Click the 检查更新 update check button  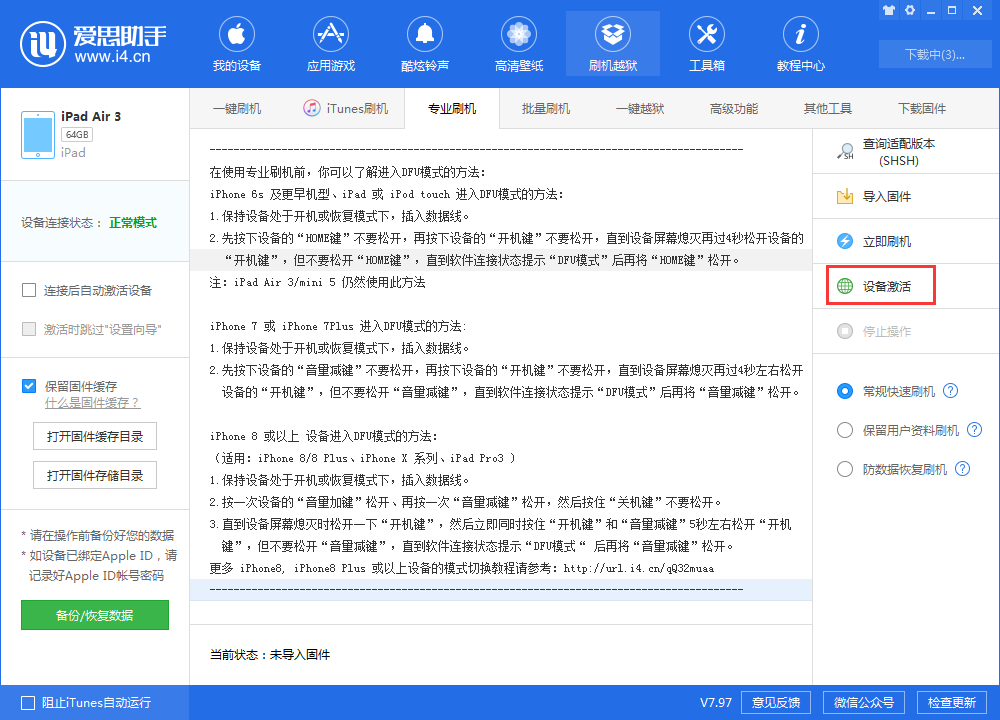click(x=952, y=702)
